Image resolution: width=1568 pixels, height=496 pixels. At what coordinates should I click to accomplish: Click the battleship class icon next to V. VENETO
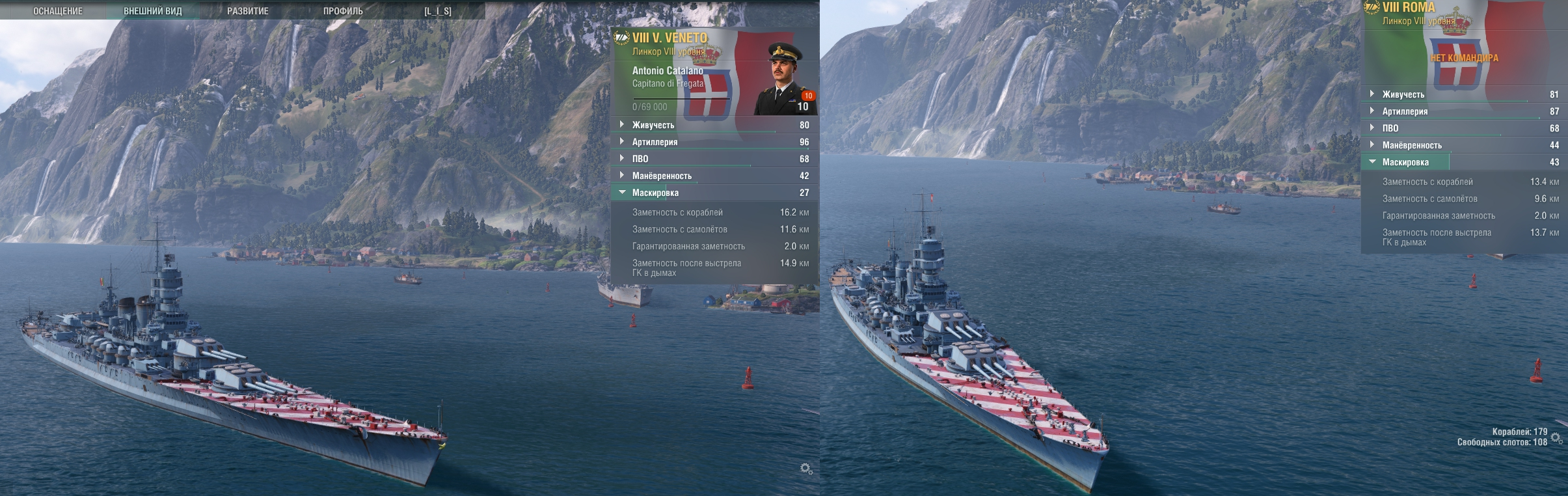click(x=621, y=38)
